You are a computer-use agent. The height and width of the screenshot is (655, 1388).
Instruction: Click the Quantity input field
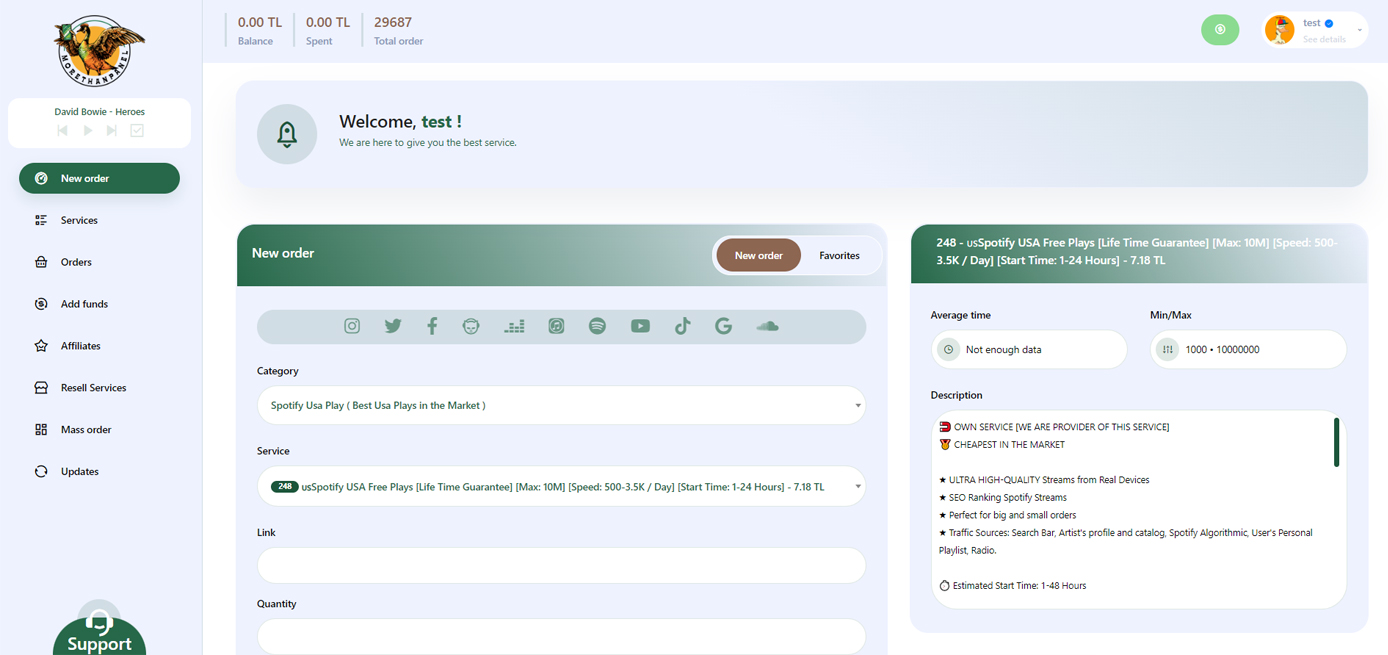pyautogui.click(x=561, y=636)
